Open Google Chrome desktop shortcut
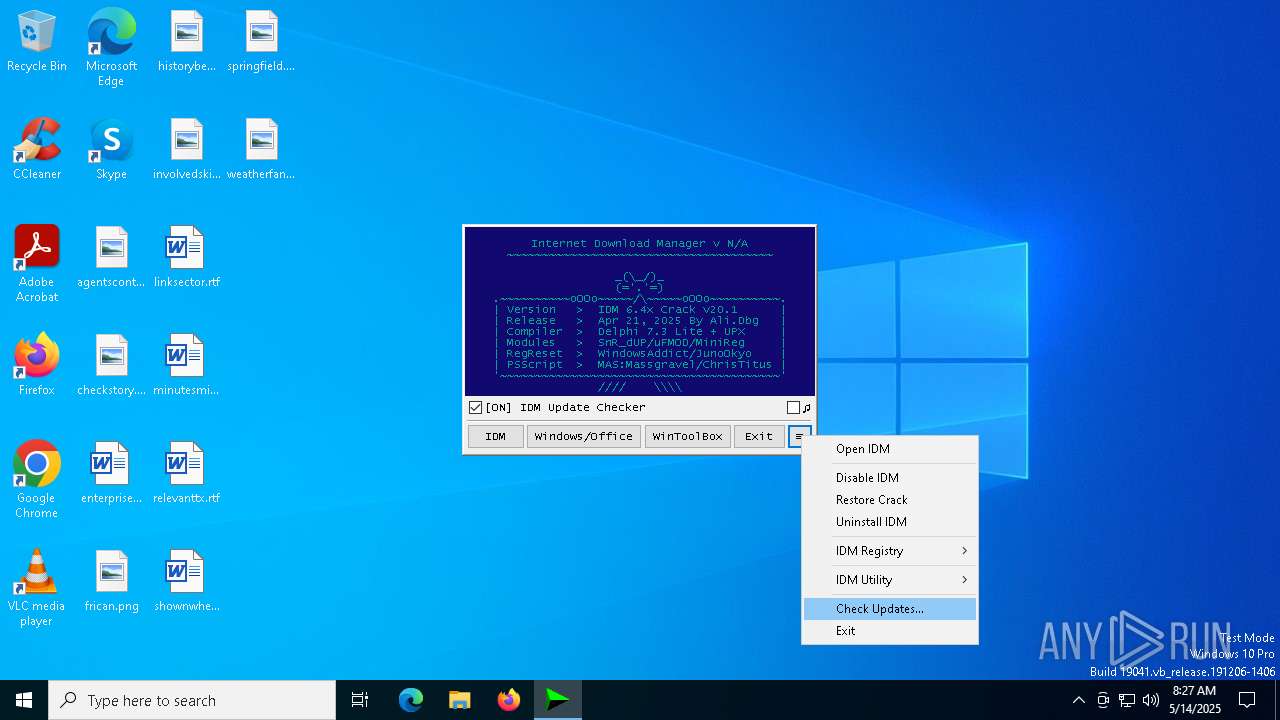The width and height of the screenshot is (1280, 720). (37, 480)
